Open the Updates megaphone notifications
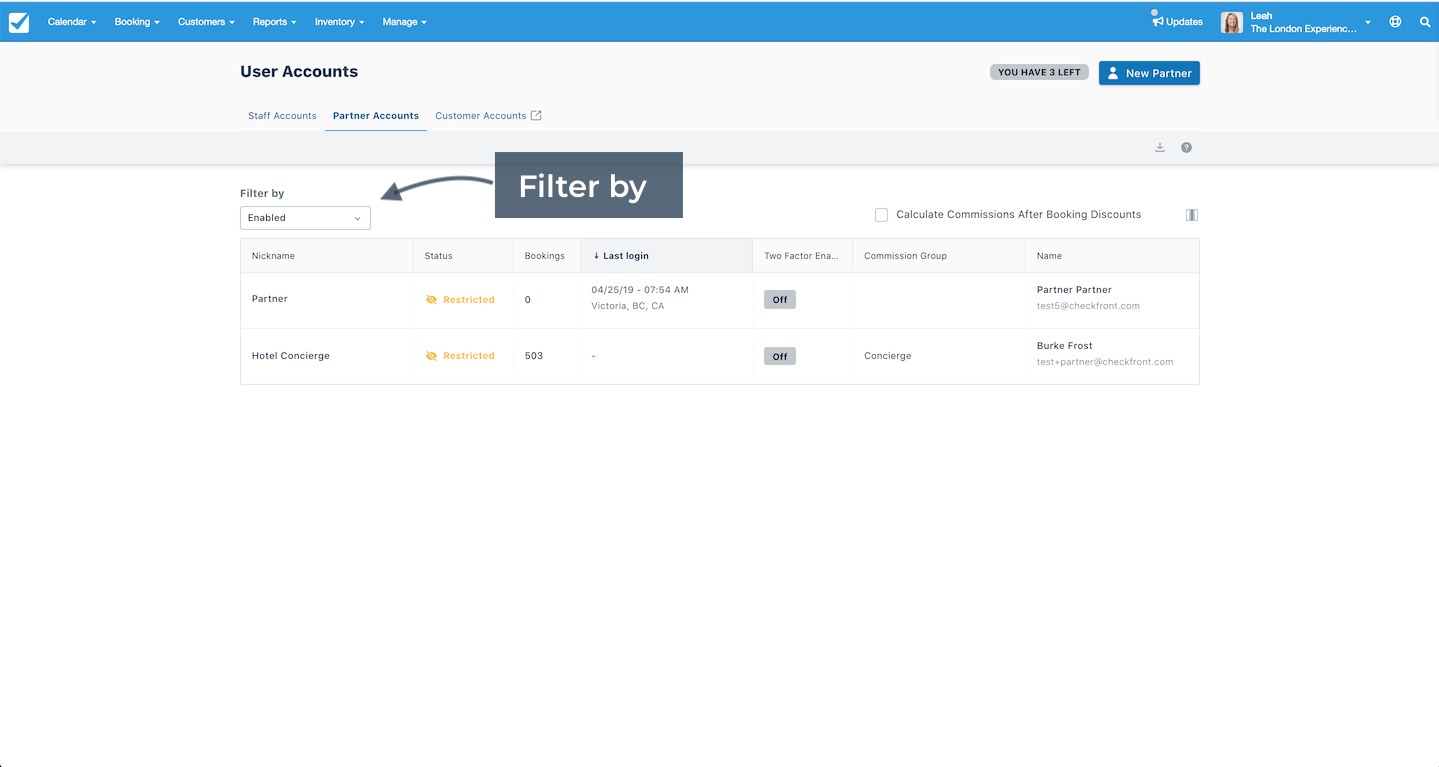The width and height of the screenshot is (1439, 767). pos(1177,22)
